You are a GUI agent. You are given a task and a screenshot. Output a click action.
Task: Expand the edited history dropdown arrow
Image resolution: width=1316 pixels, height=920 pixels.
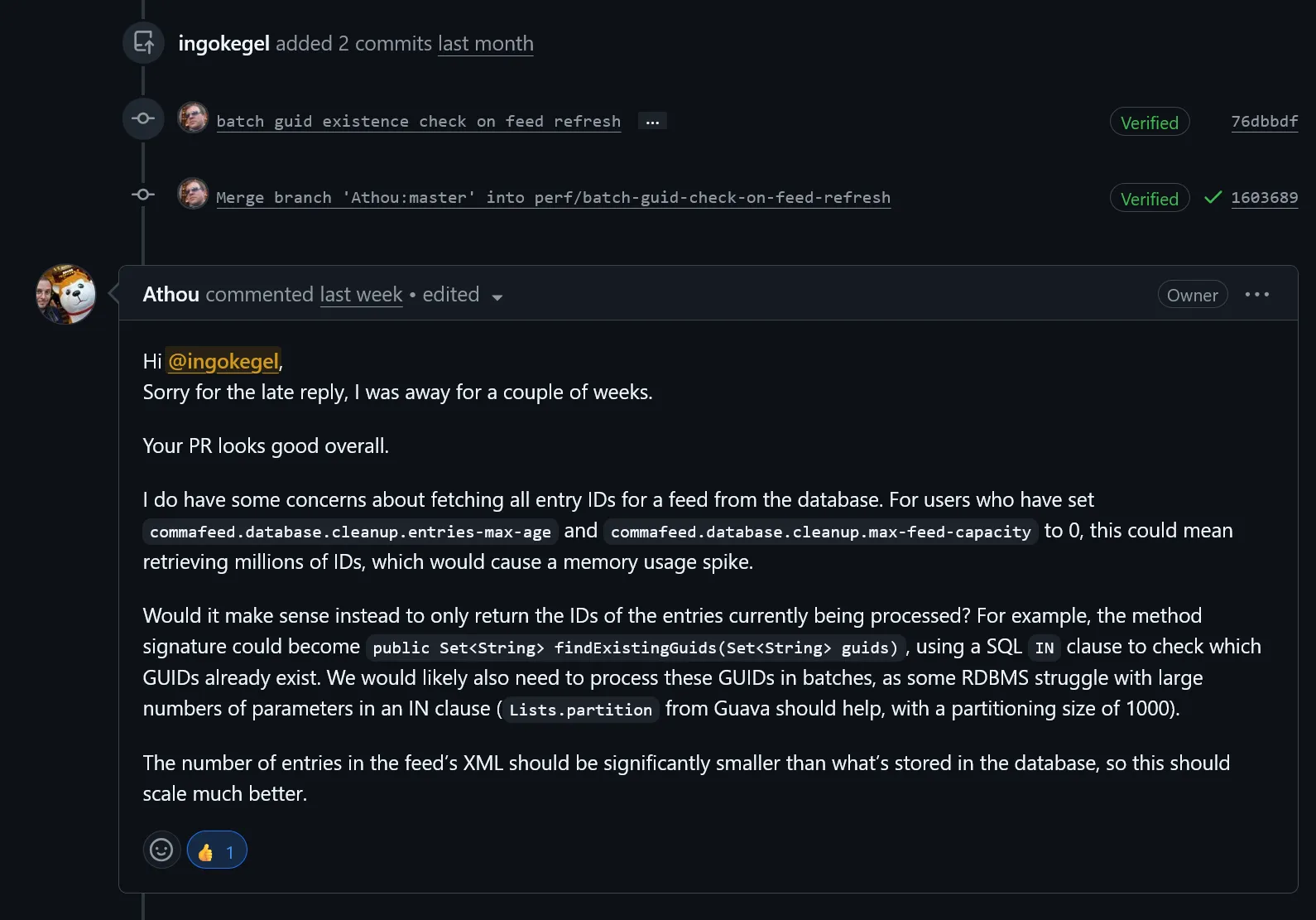tap(497, 297)
